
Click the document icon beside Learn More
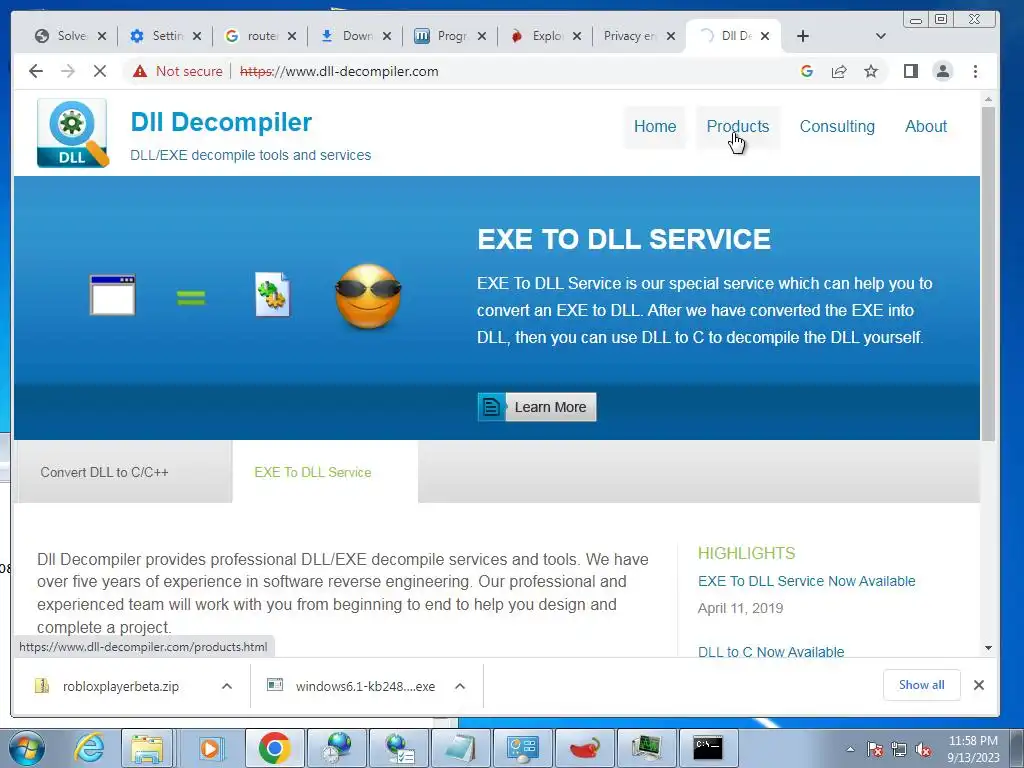coord(491,407)
